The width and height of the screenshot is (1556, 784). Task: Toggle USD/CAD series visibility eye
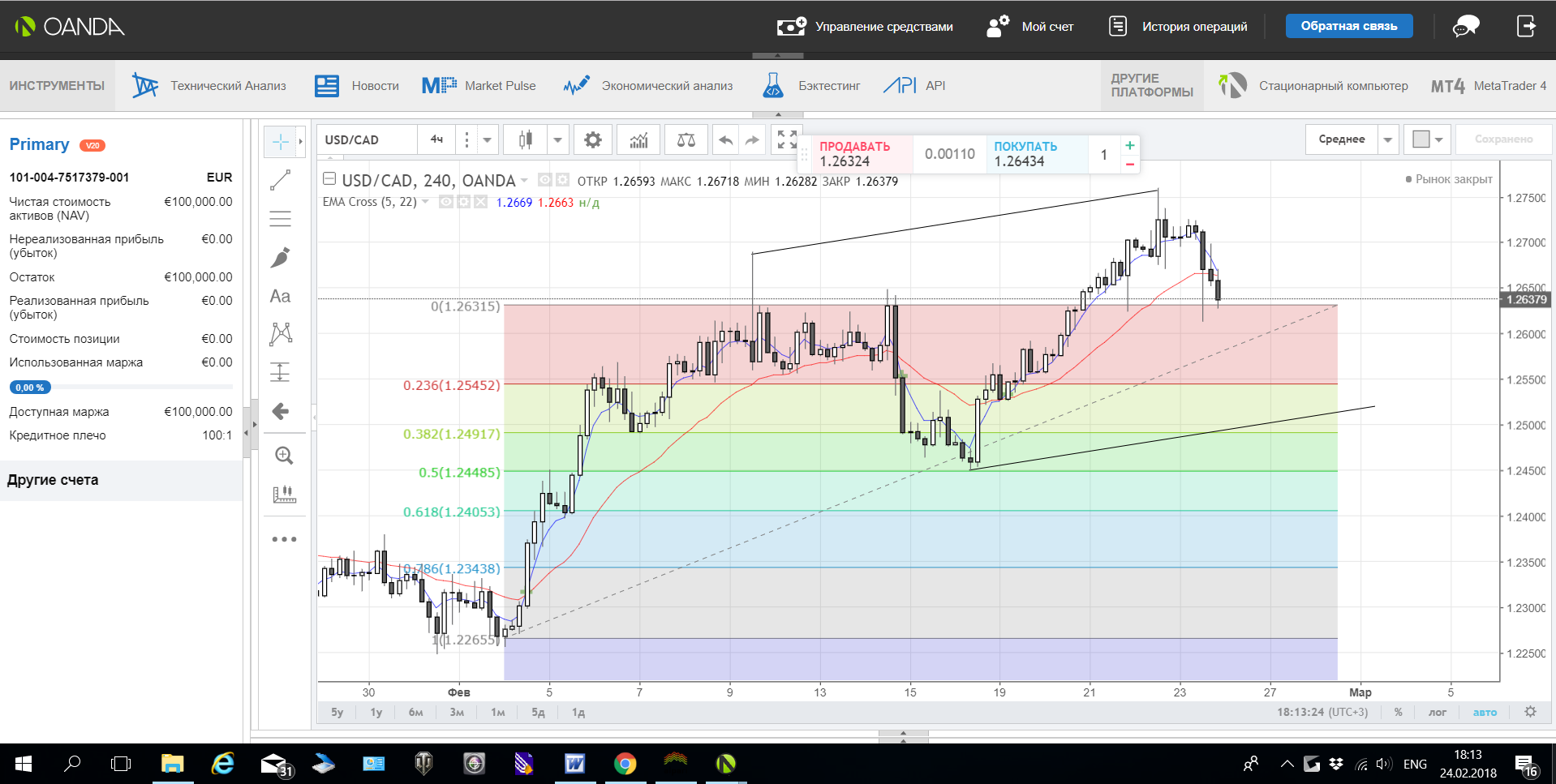coord(545,180)
